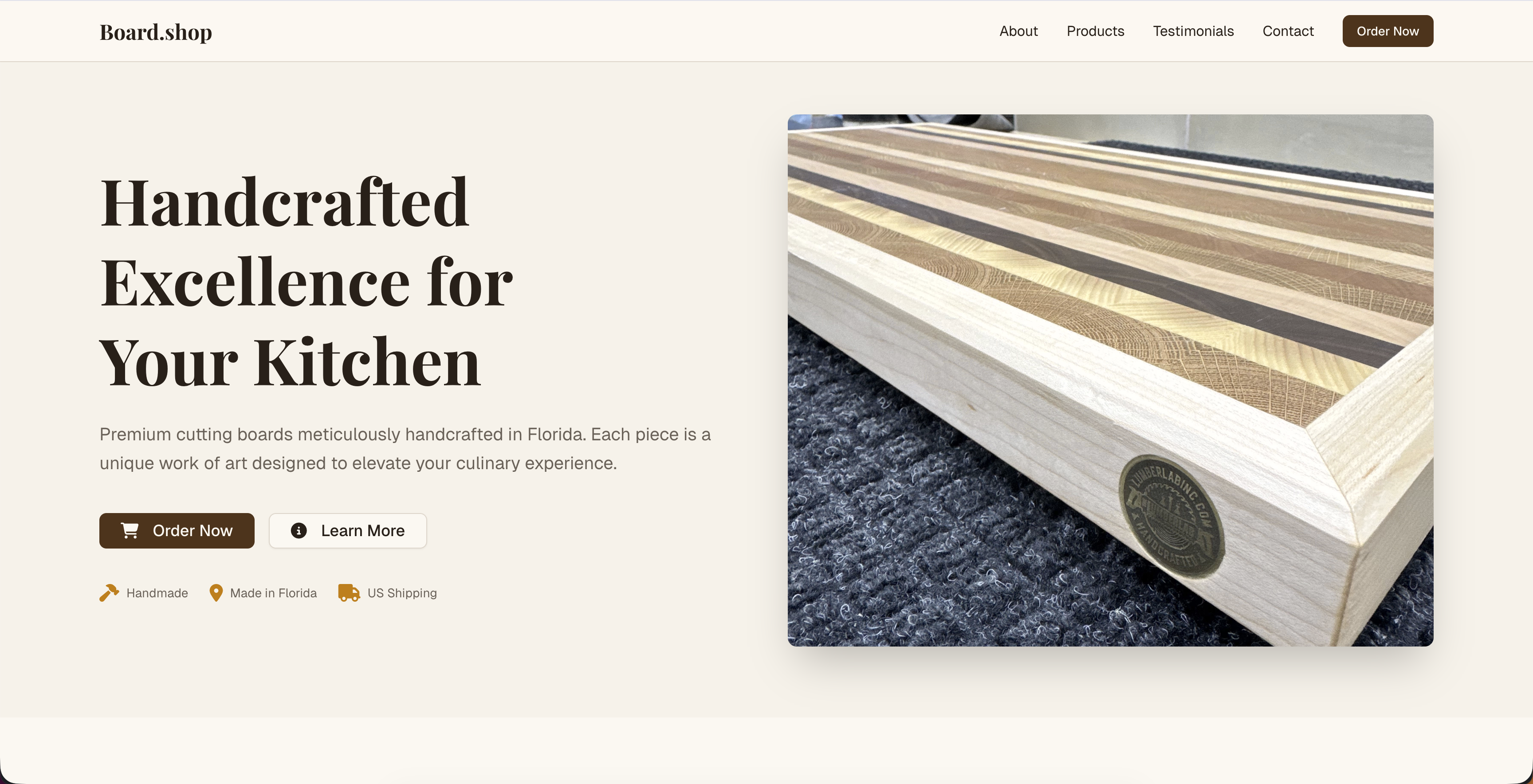
Task: Click the shopping cart icon
Action: (130, 530)
